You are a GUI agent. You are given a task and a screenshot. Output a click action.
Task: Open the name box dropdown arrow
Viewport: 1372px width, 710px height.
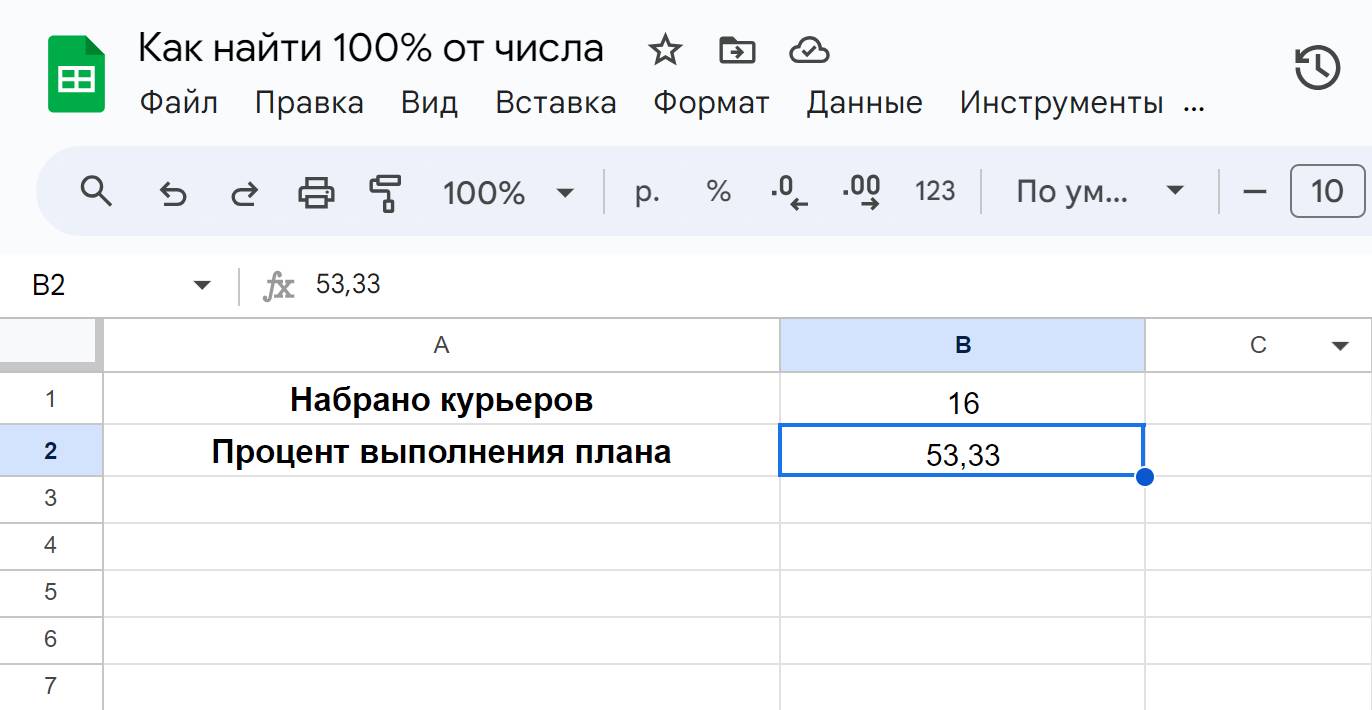[x=202, y=286]
